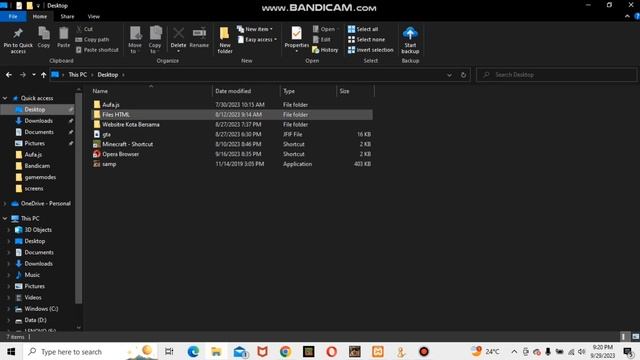Open the Move to menu
This screenshot has height=360, width=640.
(x=135, y=40)
